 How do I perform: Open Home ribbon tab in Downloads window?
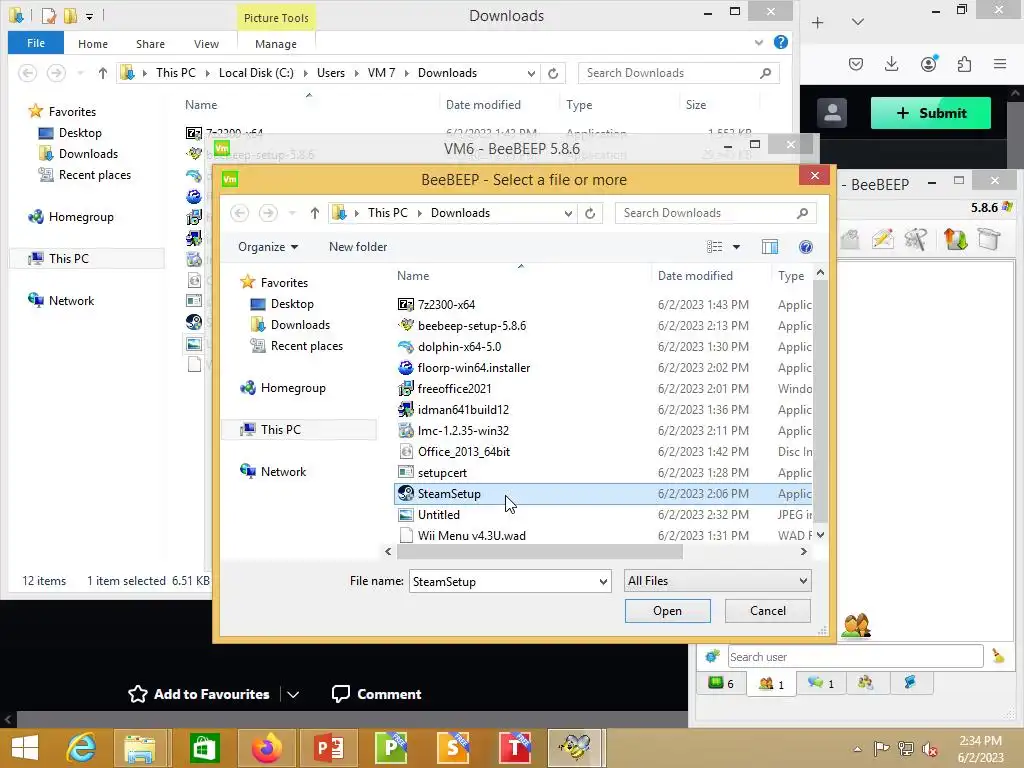click(x=93, y=44)
